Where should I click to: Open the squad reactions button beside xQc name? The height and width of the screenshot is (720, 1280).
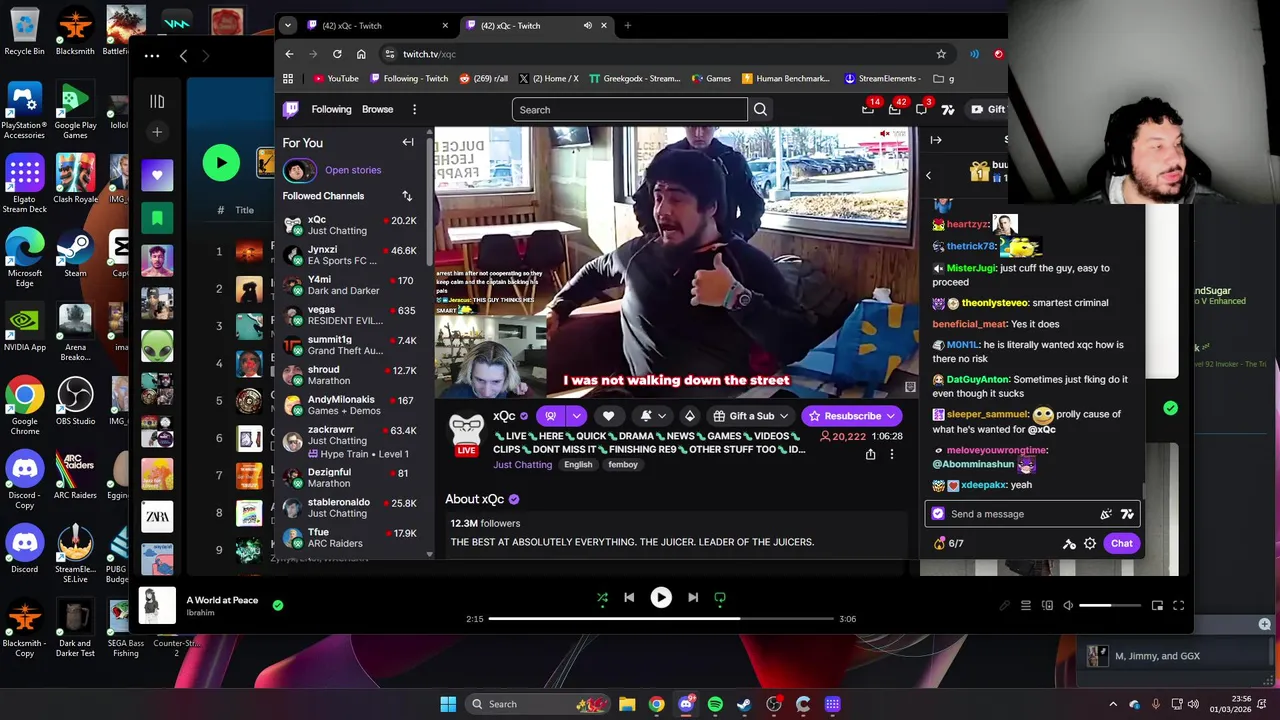551,416
